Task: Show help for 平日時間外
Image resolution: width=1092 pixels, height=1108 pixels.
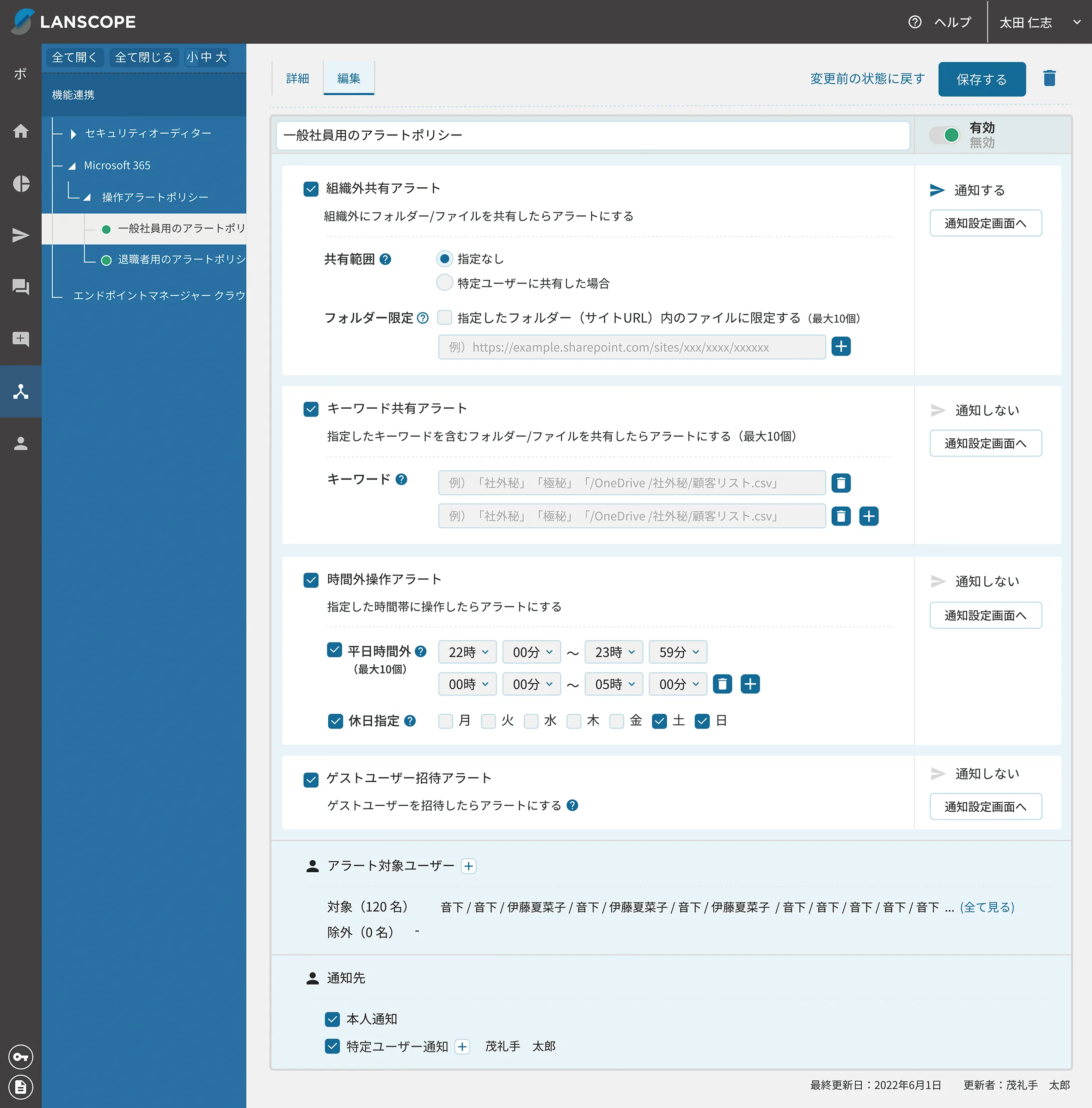Action: click(420, 651)
